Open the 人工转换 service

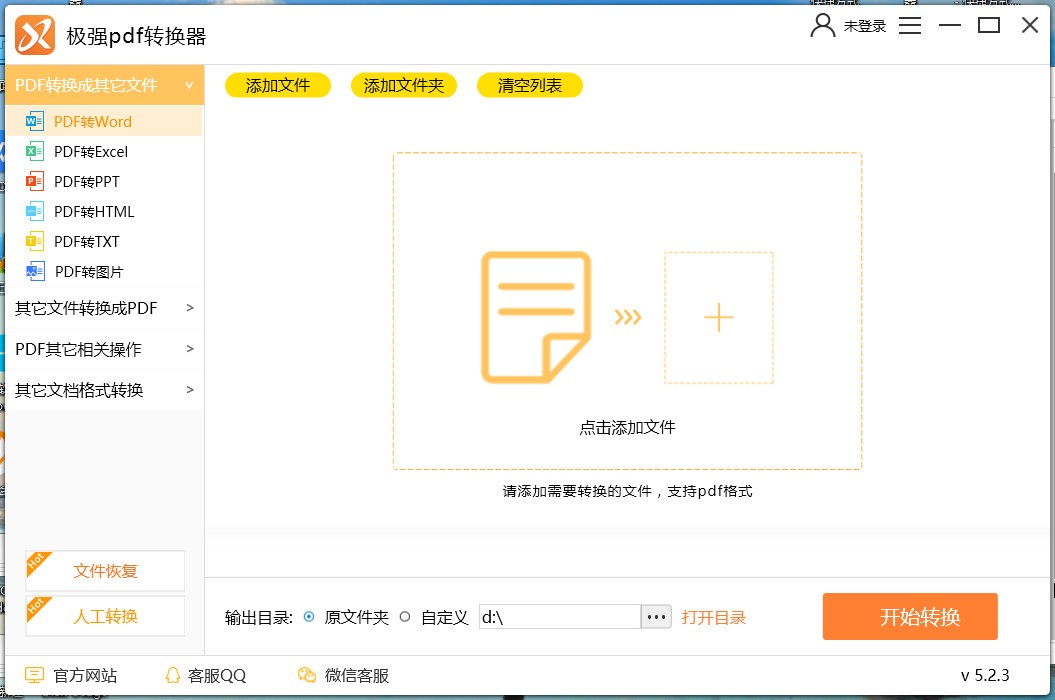(105, 616)
